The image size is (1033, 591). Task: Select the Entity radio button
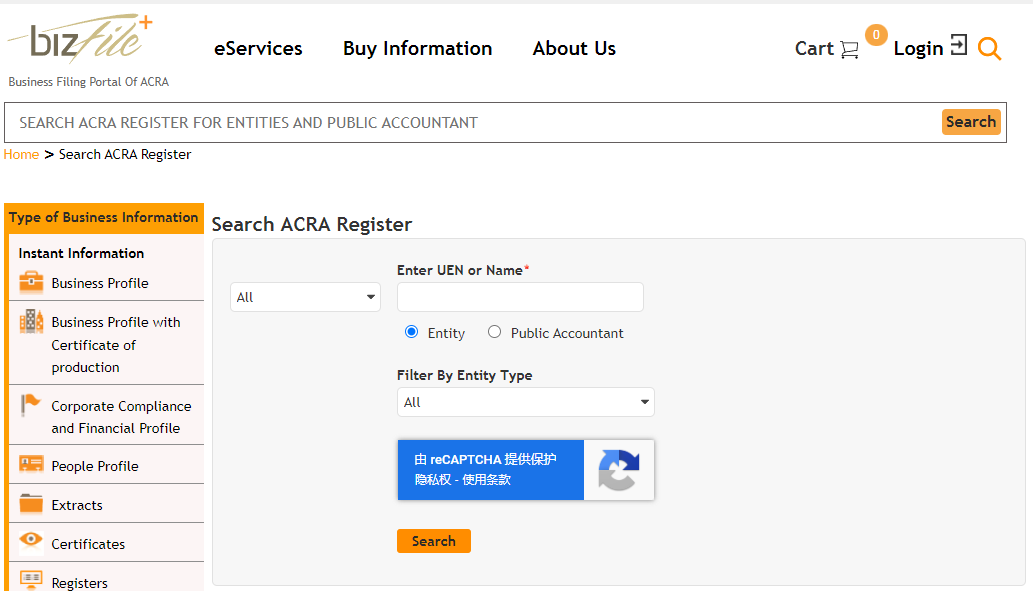tap(411, 332)
